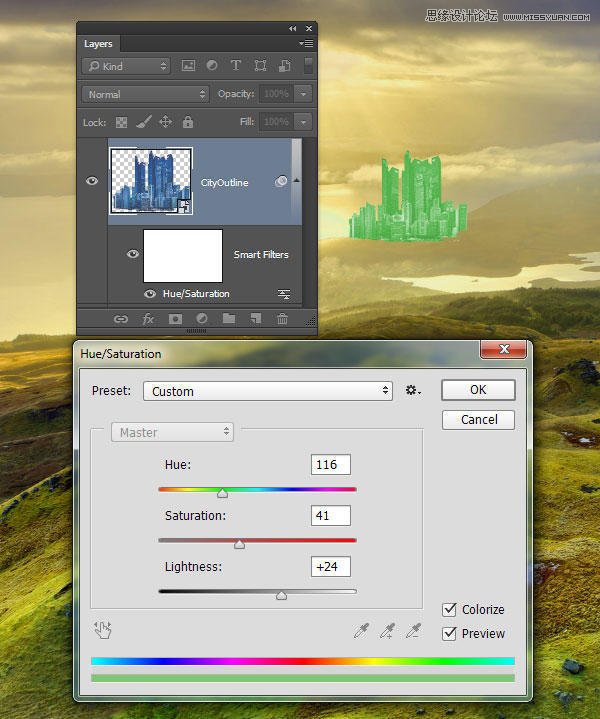Screen dimensions: 600x719
Task: Filter layers by smart object icon
Action: coord(284,66)
